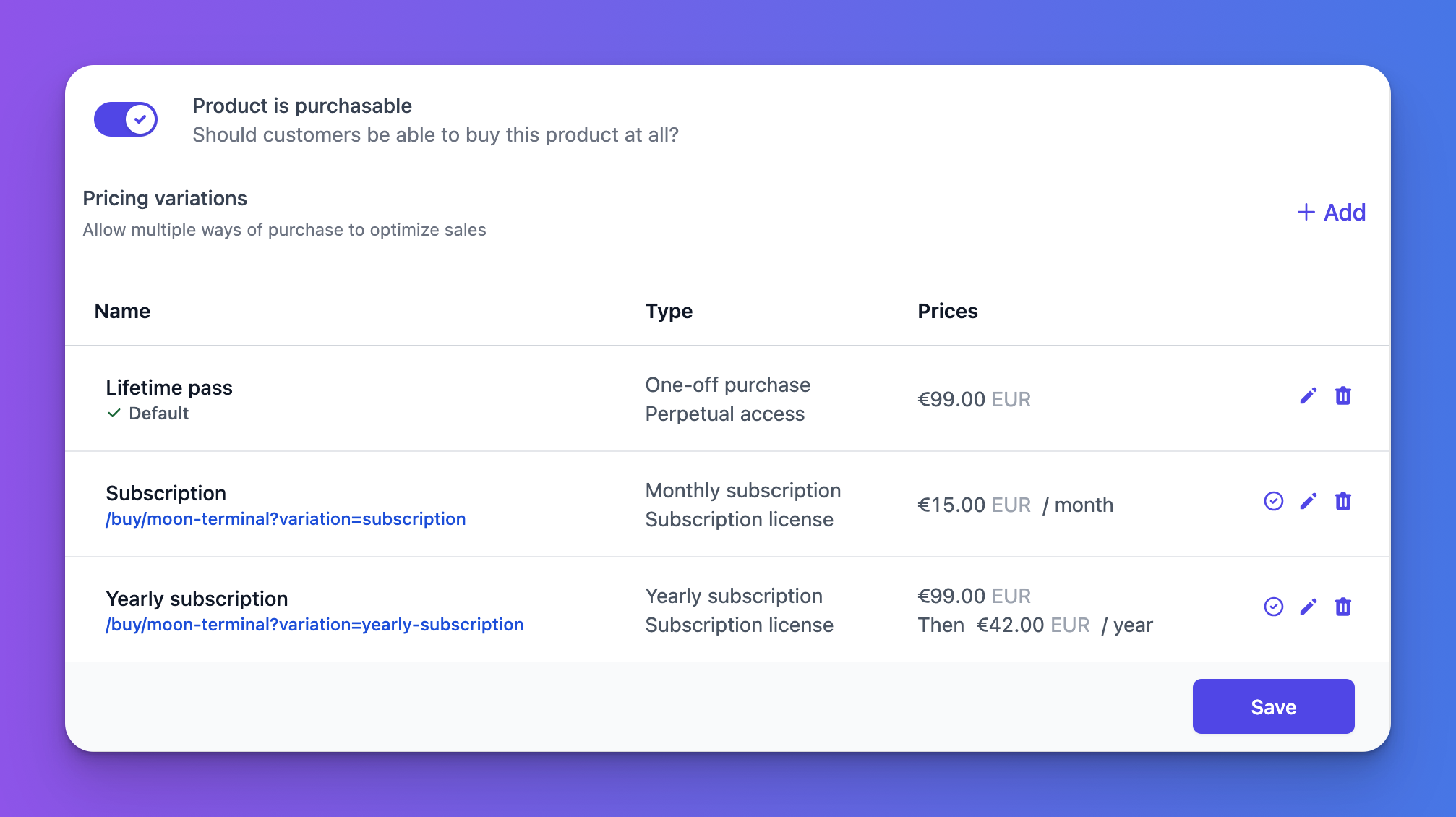The image size is (1456, 817).
Task: Toggle the Product is purchasable switch
Action: pyautogui.click(x=126, y=119)
